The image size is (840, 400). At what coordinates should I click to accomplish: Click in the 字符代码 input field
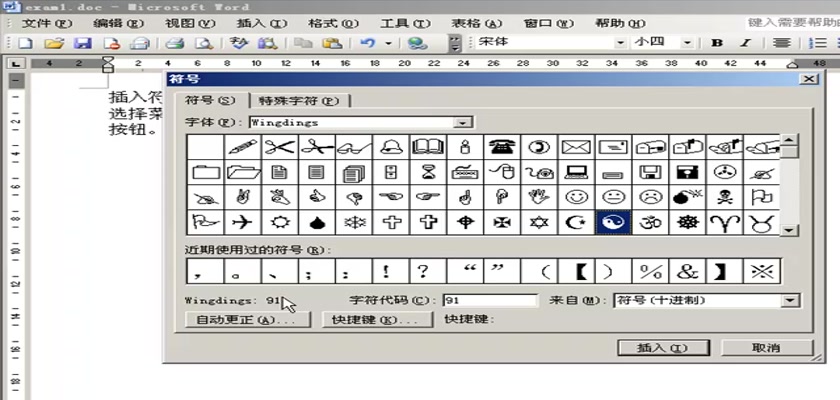pos(490,300)
